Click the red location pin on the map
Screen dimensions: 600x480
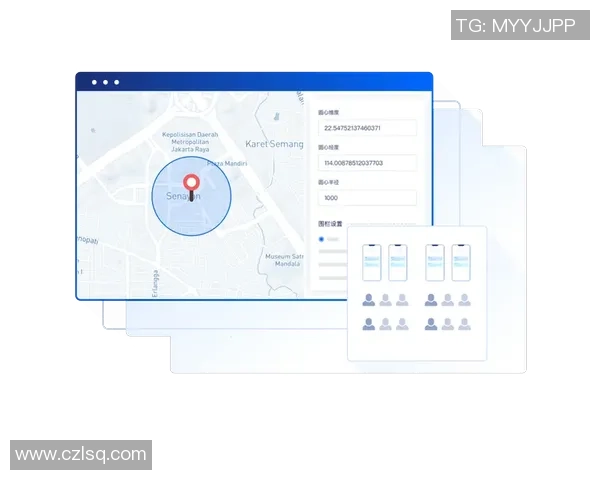(x=191, y=186)
